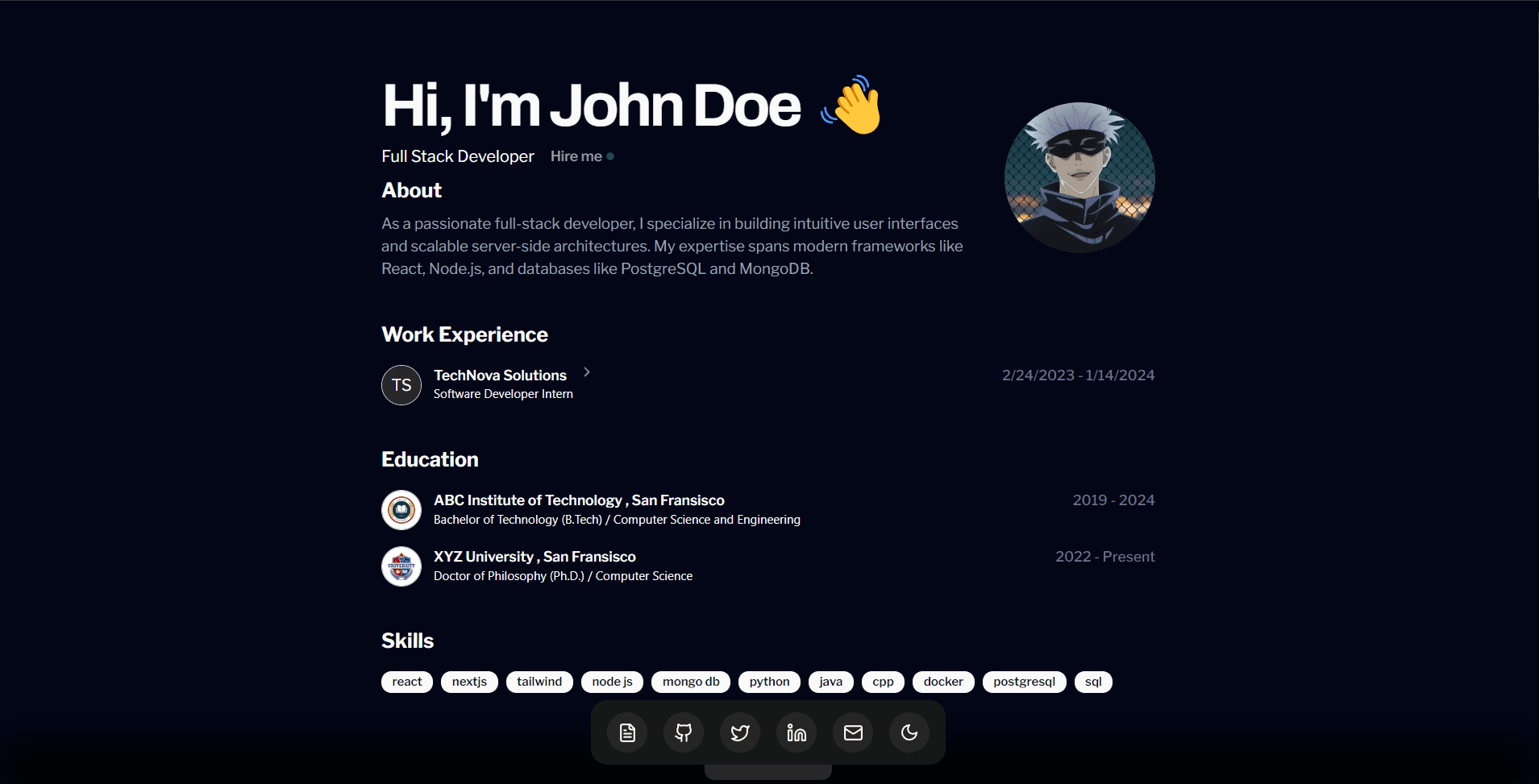Click the email envelope icon
Viewport: 1539px width, 784px height.
(x=852, y=732)
